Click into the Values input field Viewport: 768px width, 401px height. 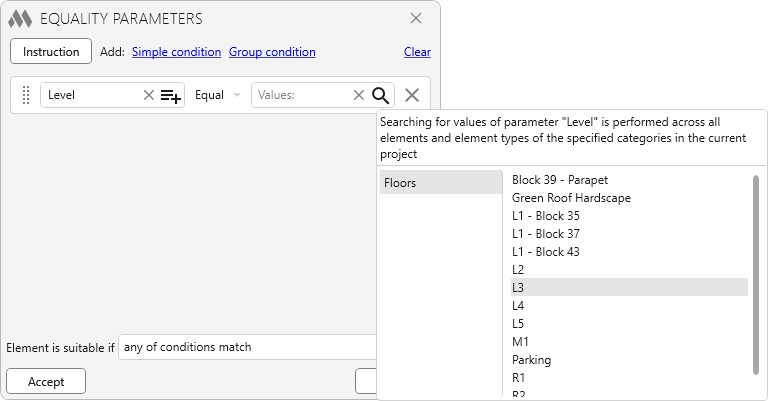click(300, 95)
